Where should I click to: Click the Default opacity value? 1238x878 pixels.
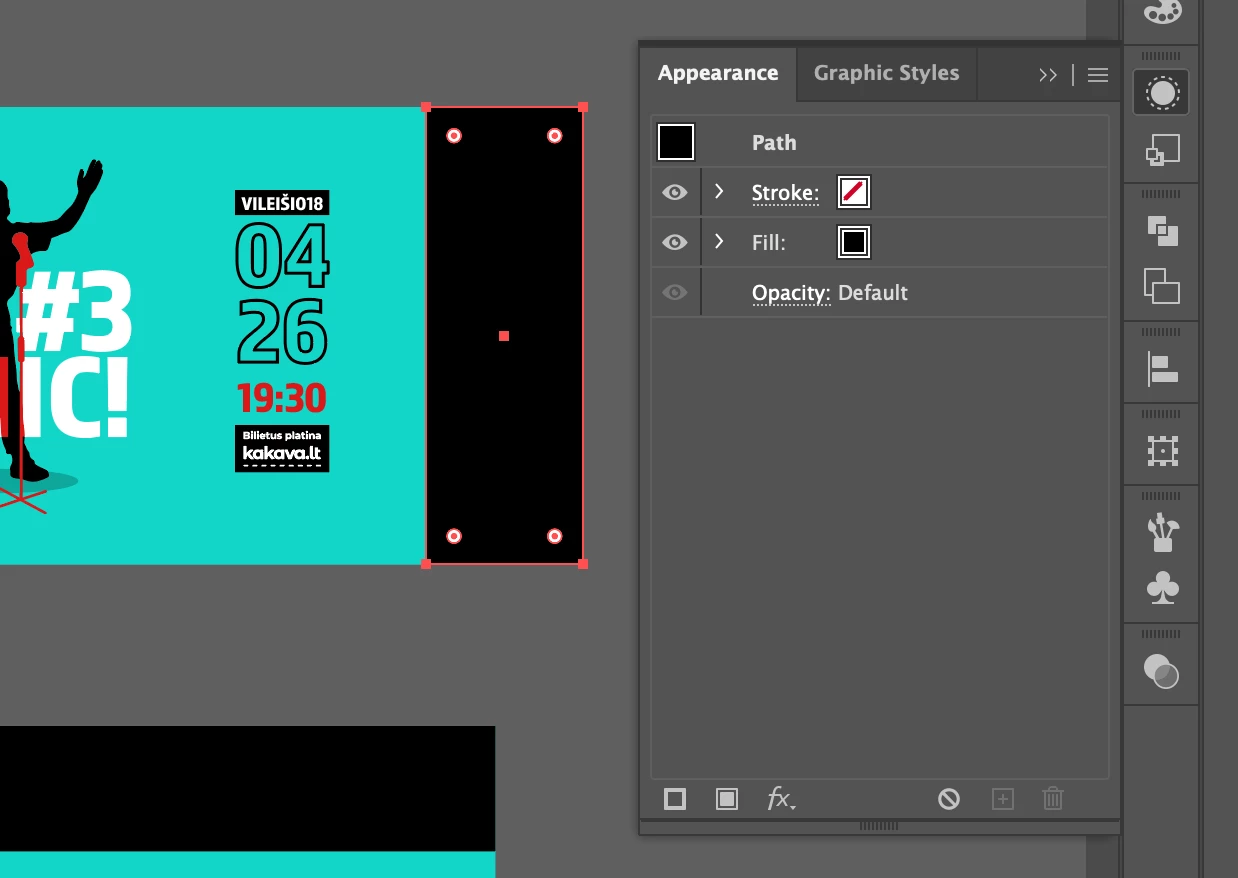coord(873,293)
